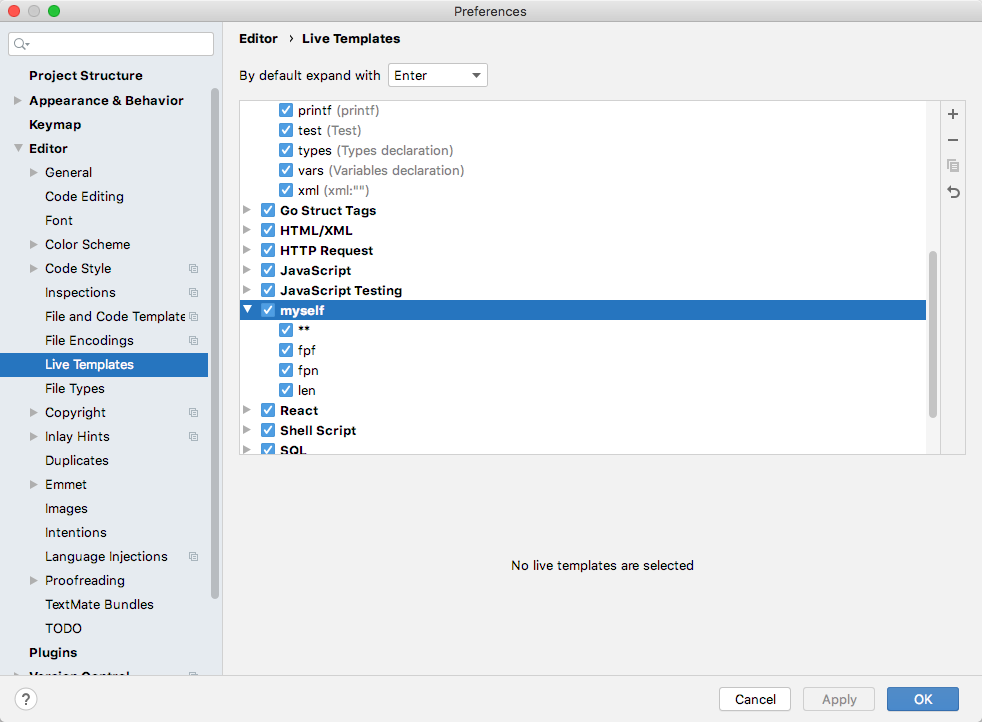Expand the JavaScript Testing group
Viewport: 982px width, 722px height.
click(x=247, y=290)
